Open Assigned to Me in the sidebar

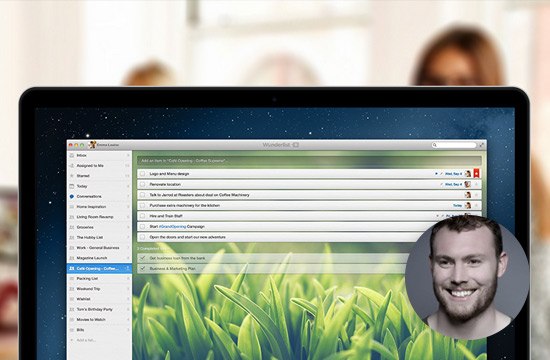coord(99,166)
